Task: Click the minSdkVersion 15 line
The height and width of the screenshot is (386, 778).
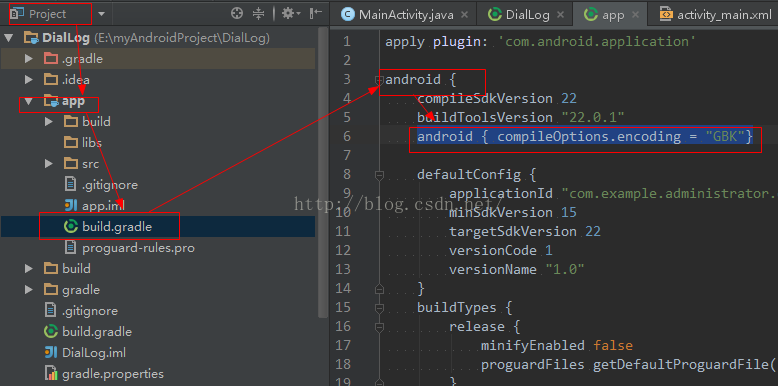Action: tap(513, 213)
